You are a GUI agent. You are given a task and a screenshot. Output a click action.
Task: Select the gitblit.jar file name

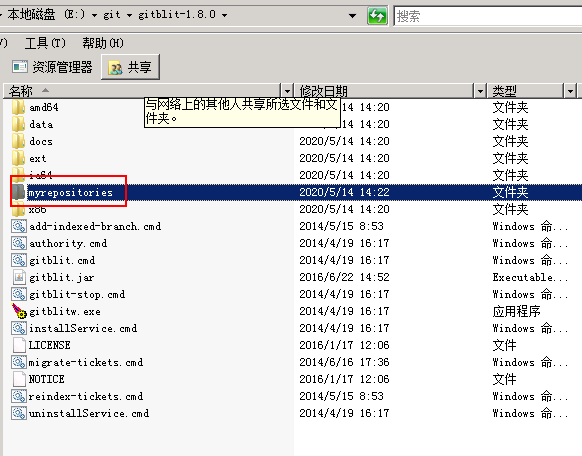click(x=62, y=278)
